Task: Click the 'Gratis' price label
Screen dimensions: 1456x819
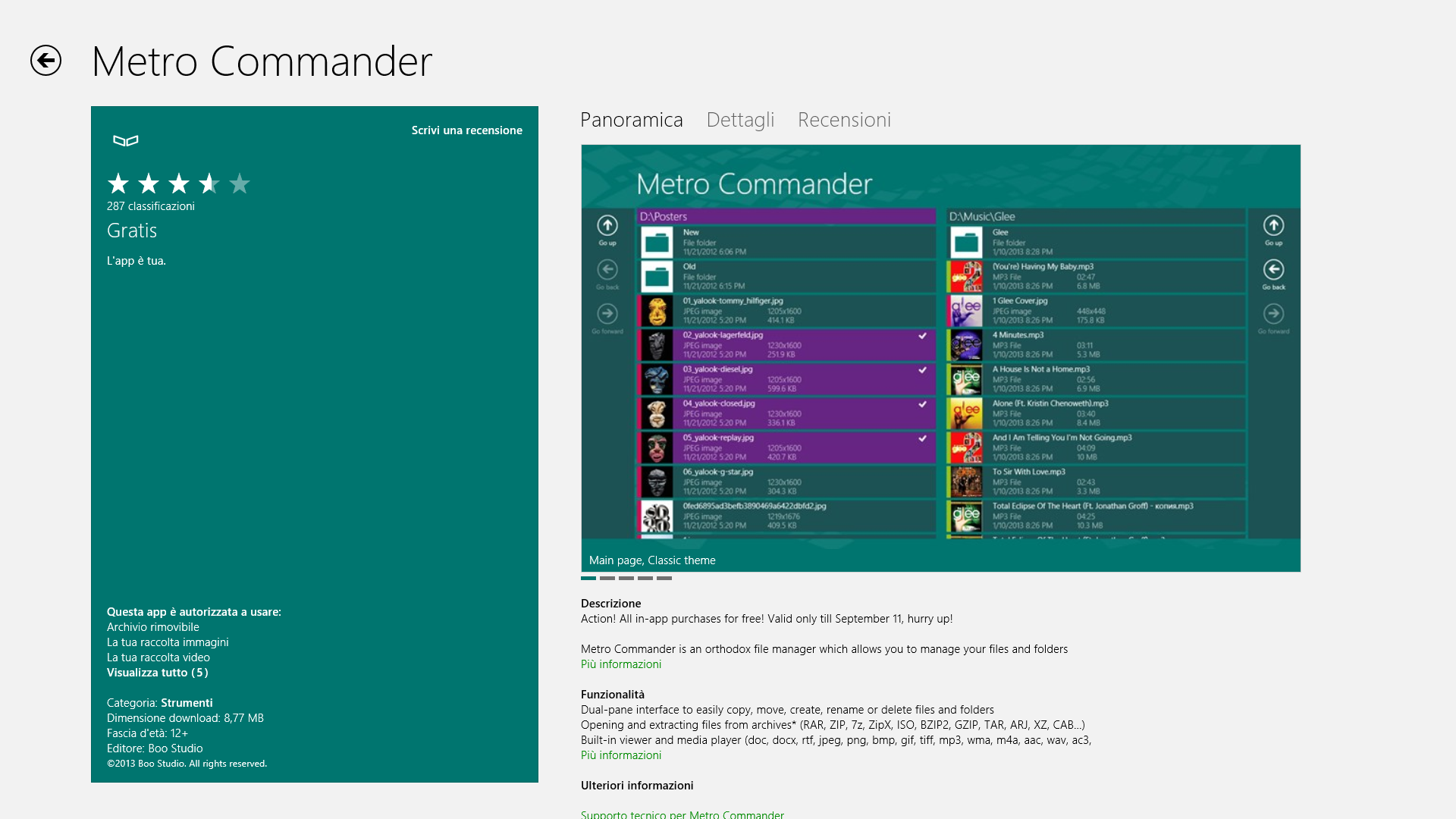Action: click(132, 231)
